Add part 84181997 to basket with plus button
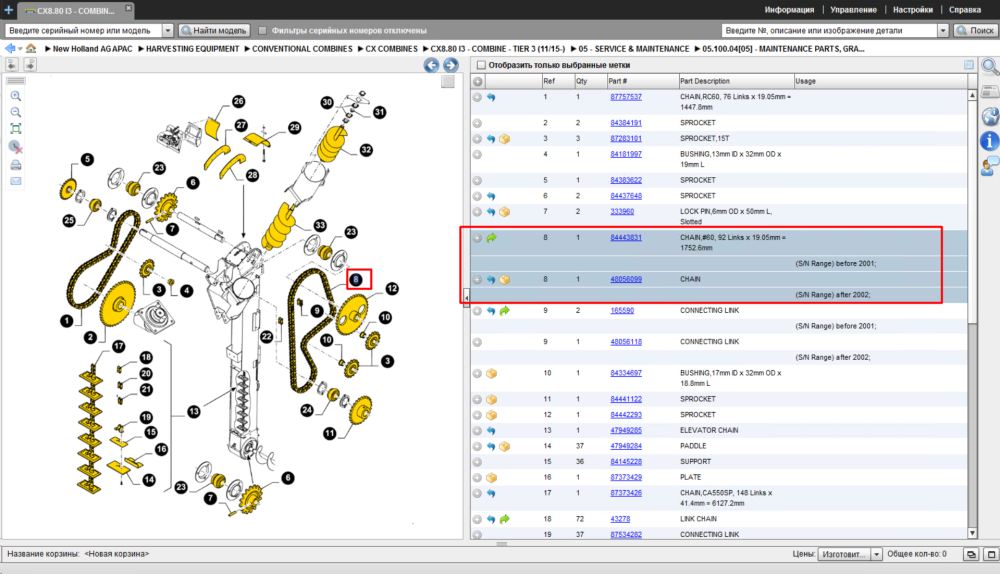The image size is (1000, 574). [x=477, y=154]
